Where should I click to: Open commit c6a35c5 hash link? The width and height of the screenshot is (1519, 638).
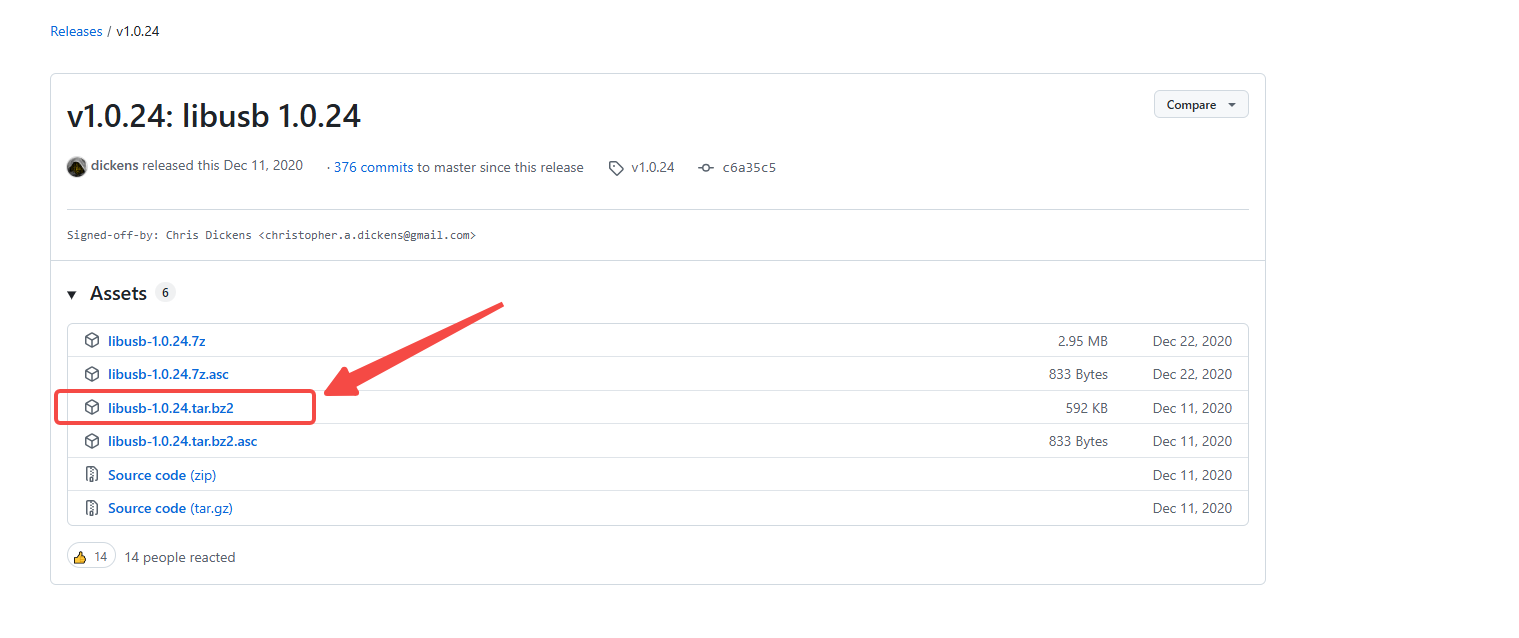click(x=749, y=167)
